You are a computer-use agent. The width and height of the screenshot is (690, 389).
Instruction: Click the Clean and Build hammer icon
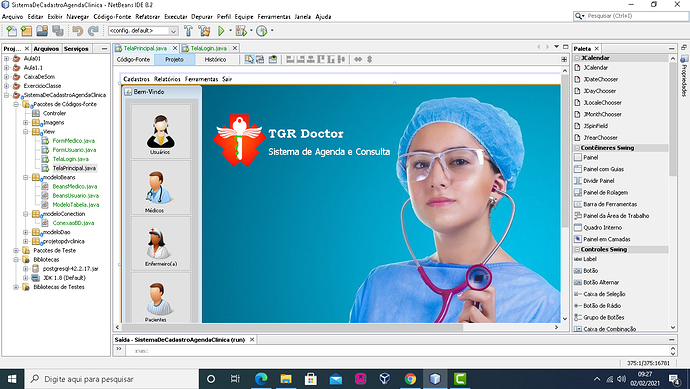[x=204, y=31]
